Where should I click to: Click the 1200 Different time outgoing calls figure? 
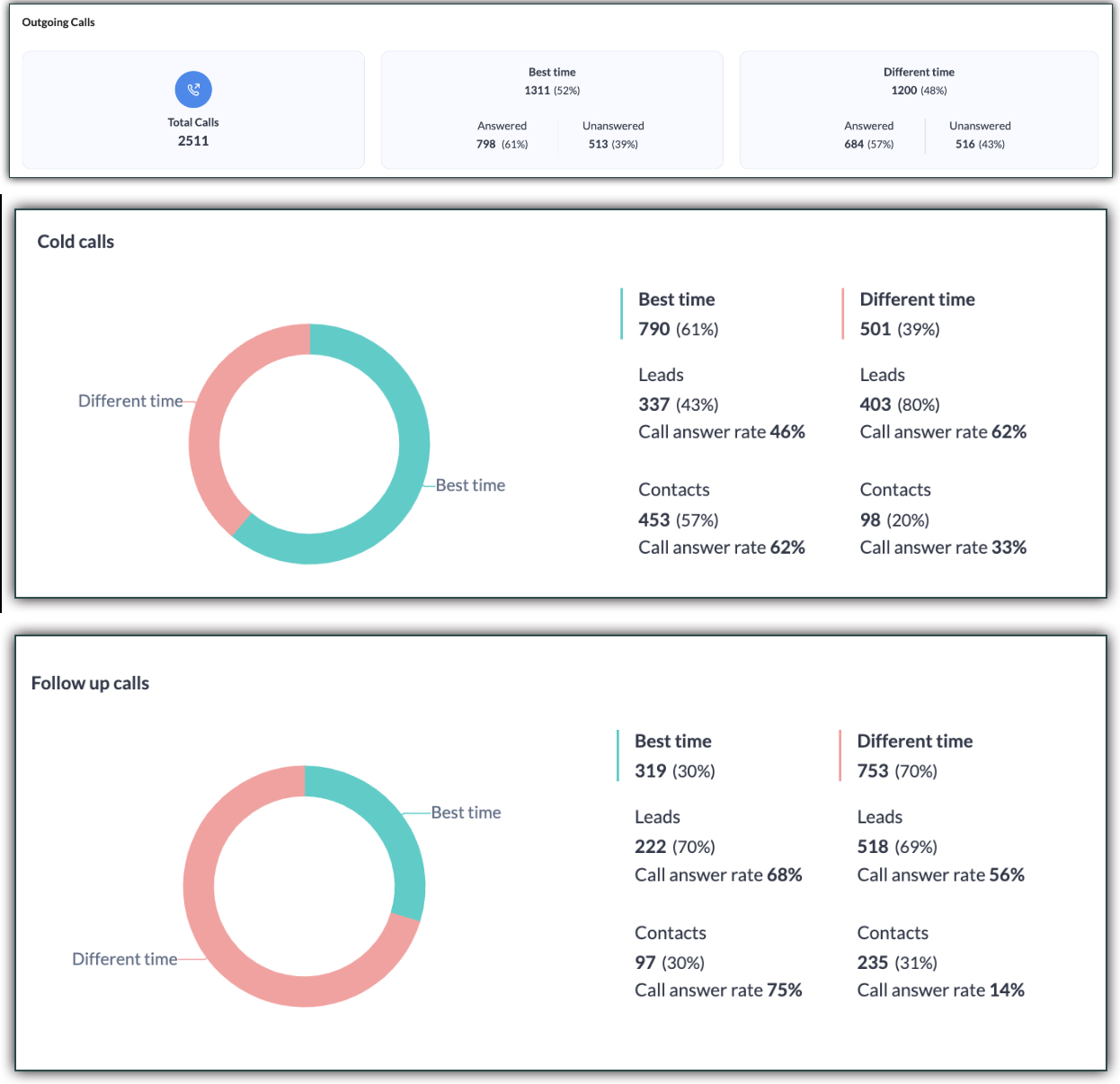(904, 91)
